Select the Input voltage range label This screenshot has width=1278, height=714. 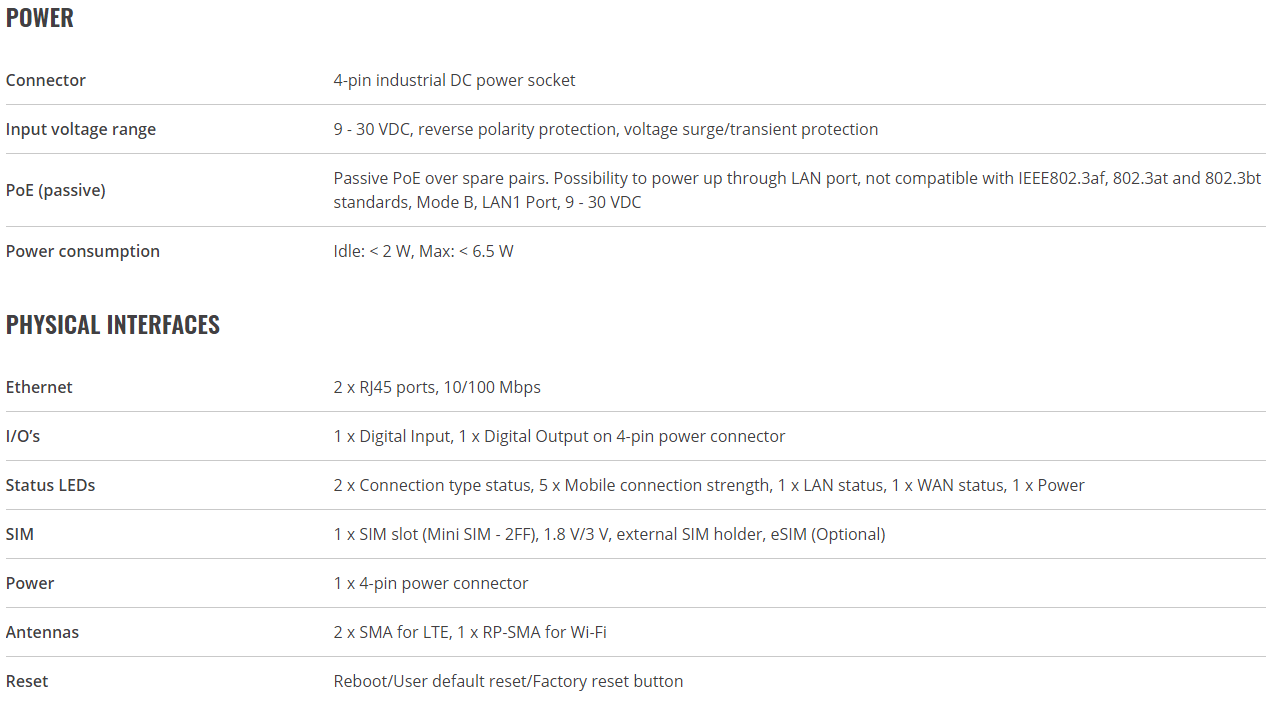click(81, 129)
